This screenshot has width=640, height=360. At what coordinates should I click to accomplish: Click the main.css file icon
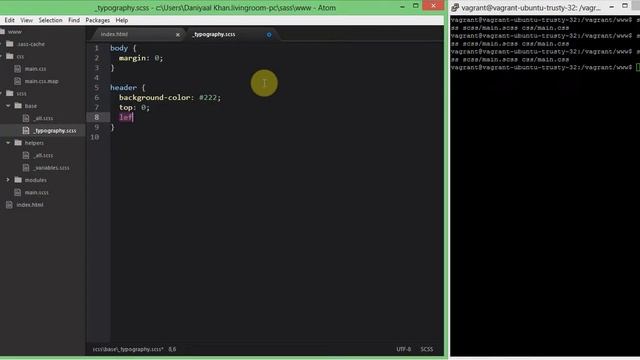[18, 69]
